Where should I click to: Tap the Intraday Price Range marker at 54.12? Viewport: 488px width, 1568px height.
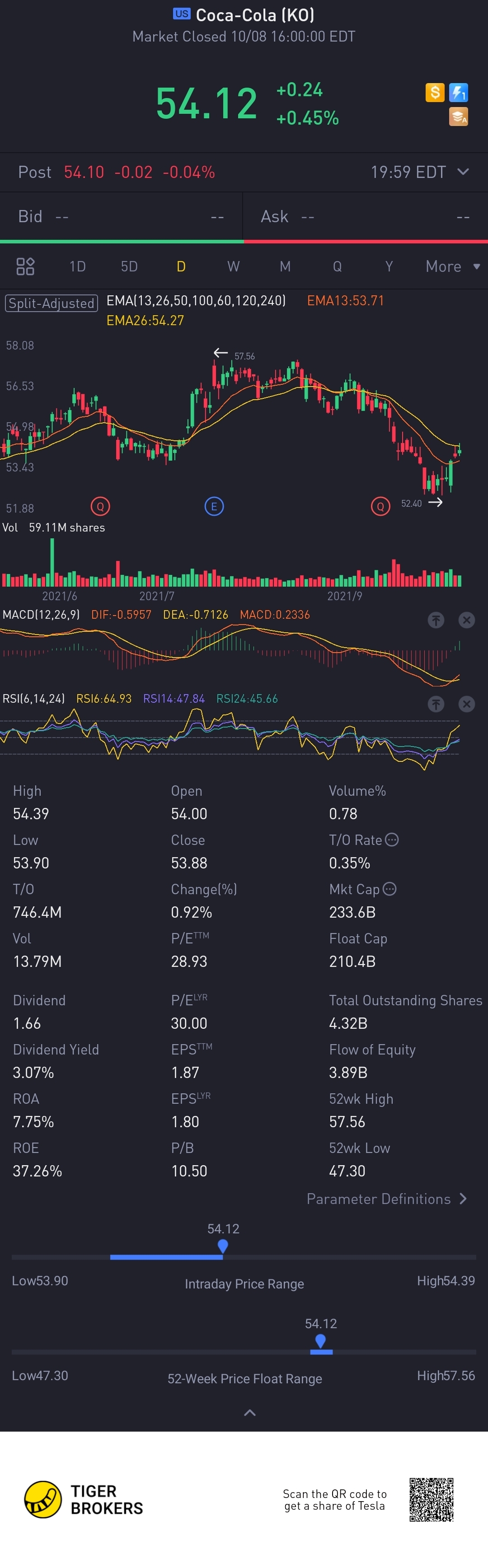point(223,1246)
